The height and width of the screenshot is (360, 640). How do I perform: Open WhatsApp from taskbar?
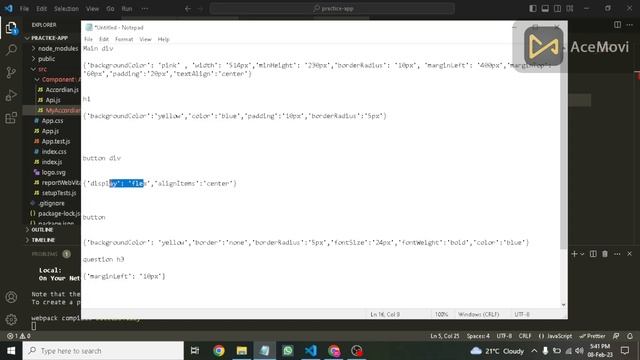[288, 351]
